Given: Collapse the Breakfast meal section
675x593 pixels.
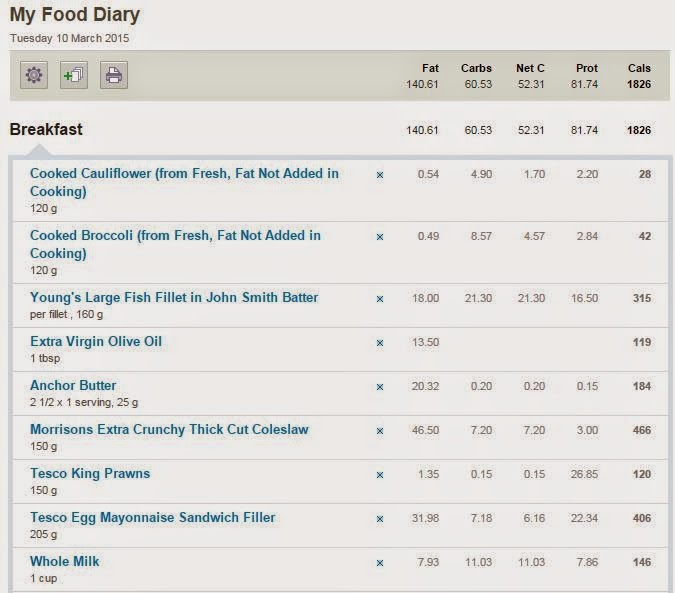Looking at the screenshot, I should 46,130.
